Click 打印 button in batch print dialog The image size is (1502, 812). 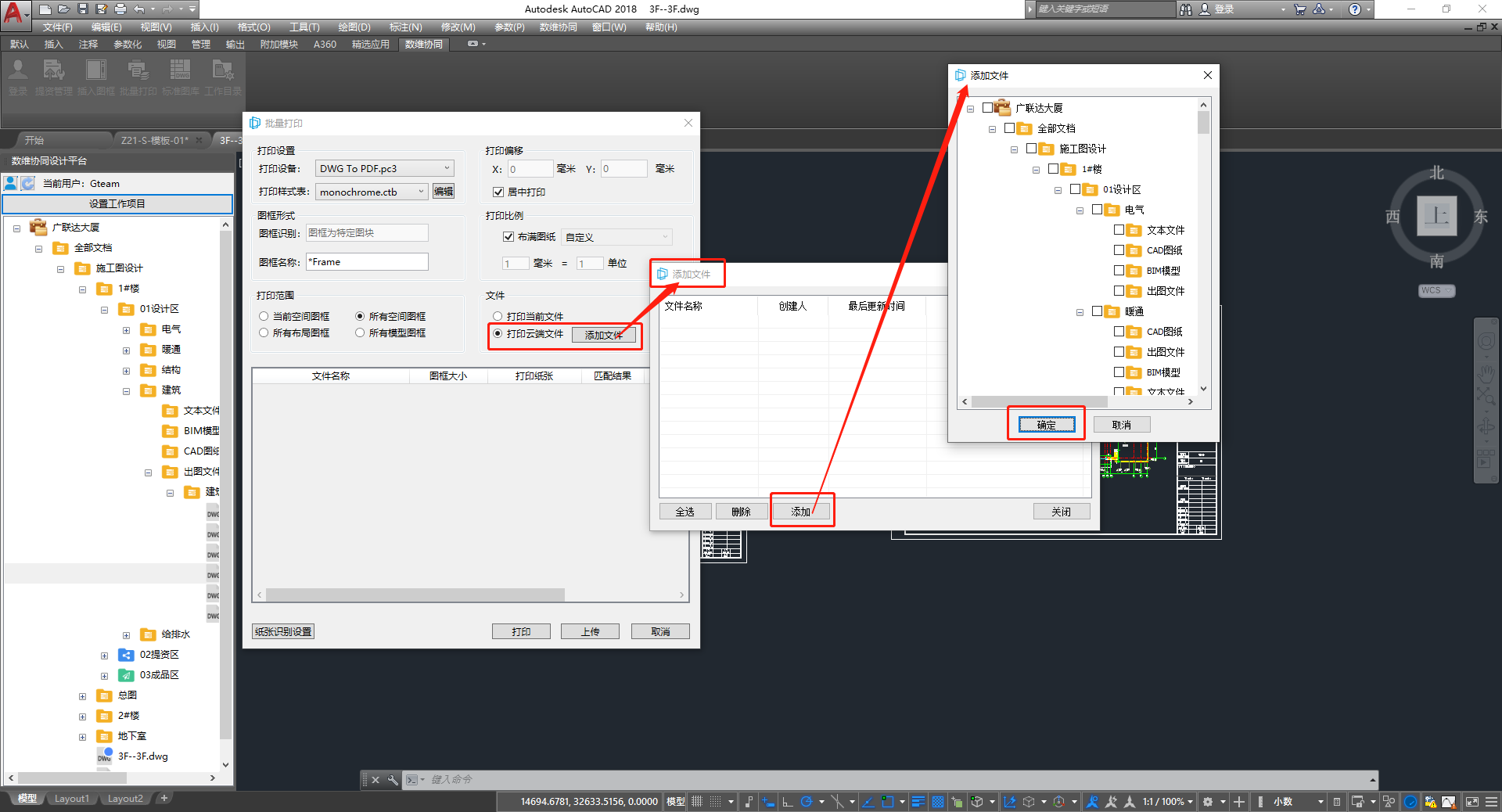[x=521, y=631]
